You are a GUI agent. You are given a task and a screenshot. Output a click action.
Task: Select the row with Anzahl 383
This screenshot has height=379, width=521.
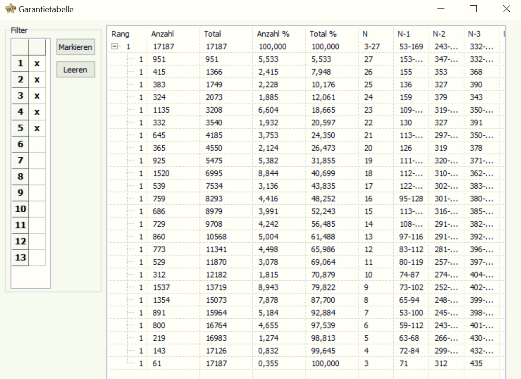point(305,85)
